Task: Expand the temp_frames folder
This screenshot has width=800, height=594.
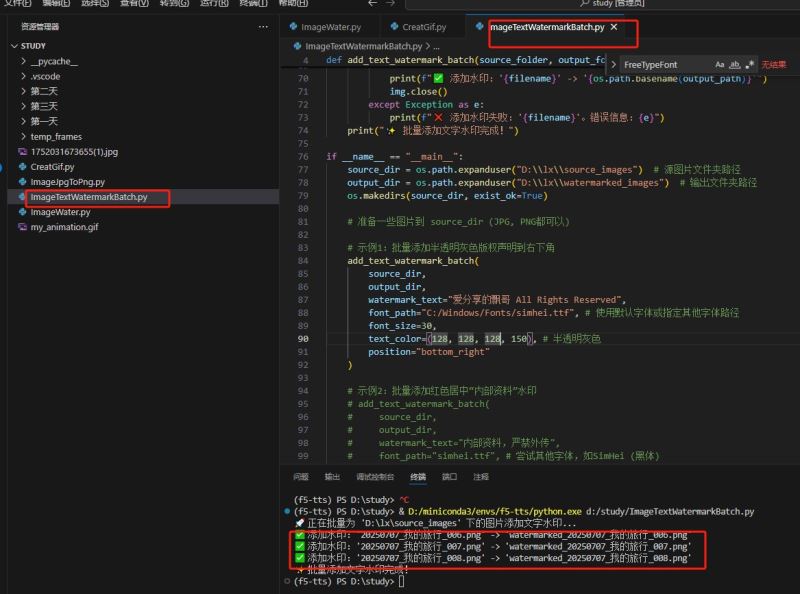Action: point(55,136)
